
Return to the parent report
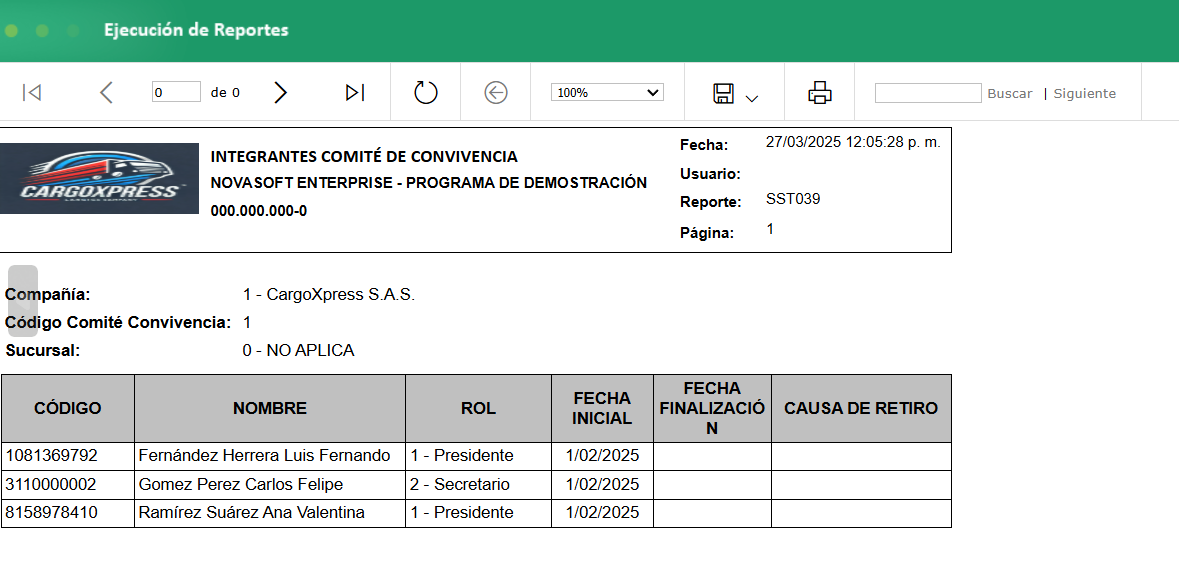click(x=495, y=91)
